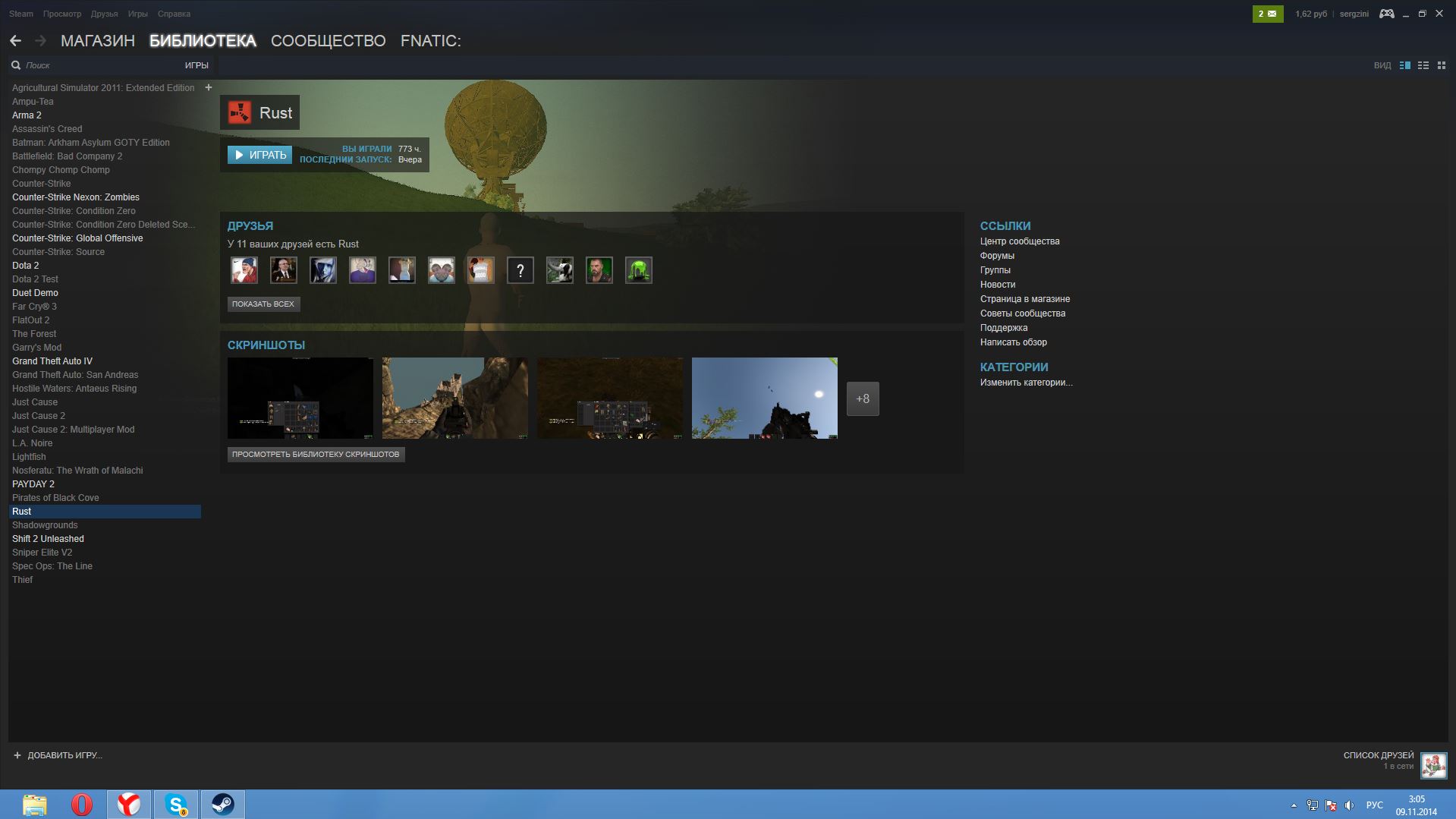1456x819 pixels.
Task: Open Поддержка link
Action: tap(1004, 328)
